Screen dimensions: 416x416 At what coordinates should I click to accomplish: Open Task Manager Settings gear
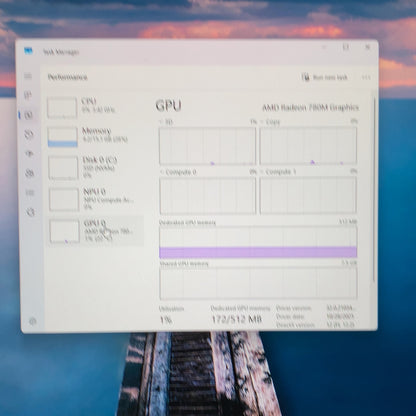pyautogui.click(x=33, y=321)
